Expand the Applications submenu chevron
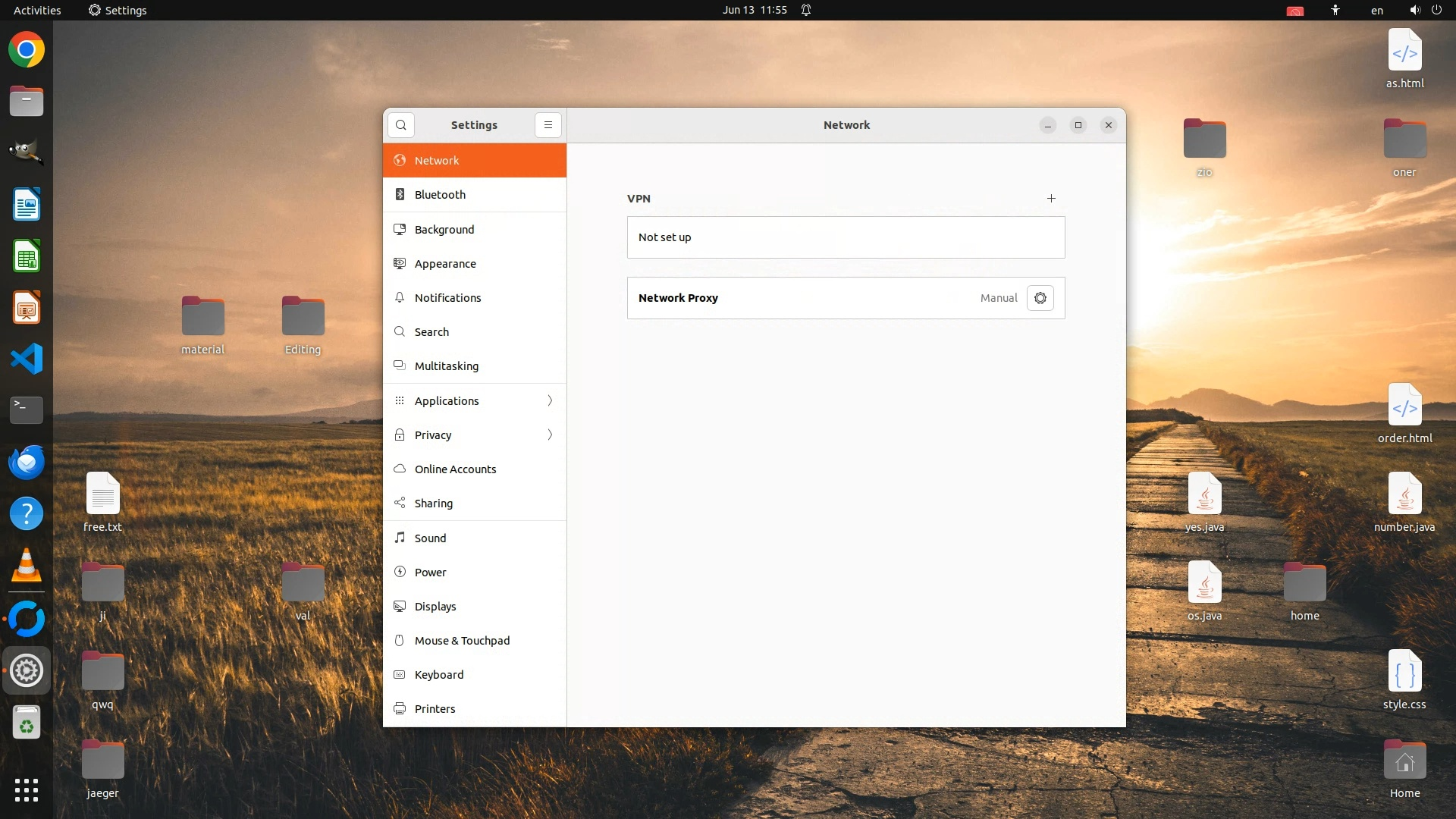Image resolution: width=1456 pixels, height=819 pixels. click(x=550, y=401)
